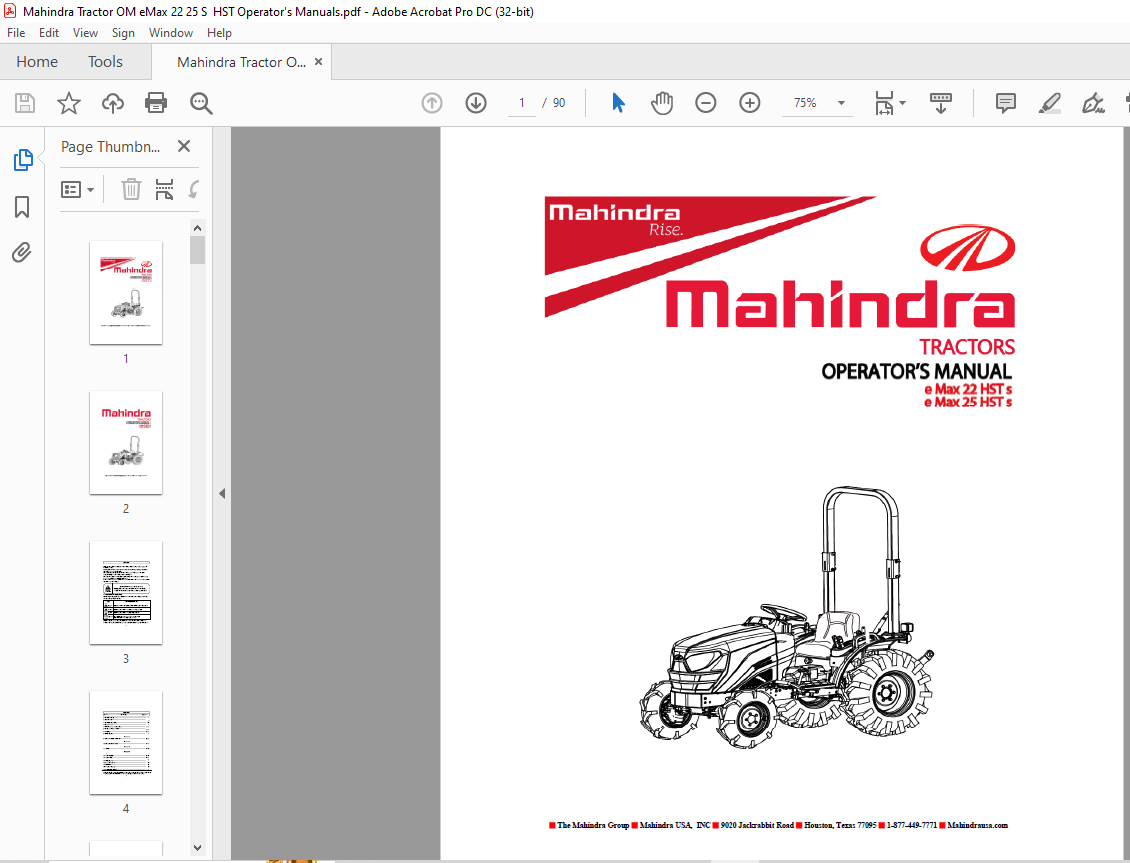Click the scrolling mode icon

point(940,103)
